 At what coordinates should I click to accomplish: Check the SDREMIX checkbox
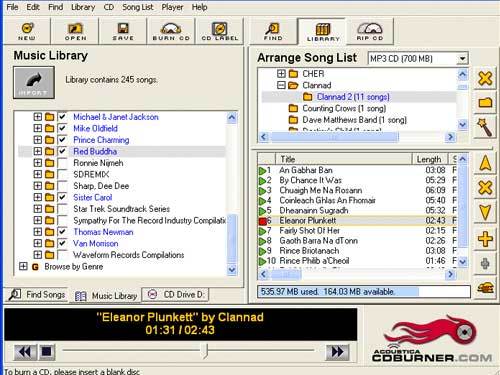[x=62, y=174]
